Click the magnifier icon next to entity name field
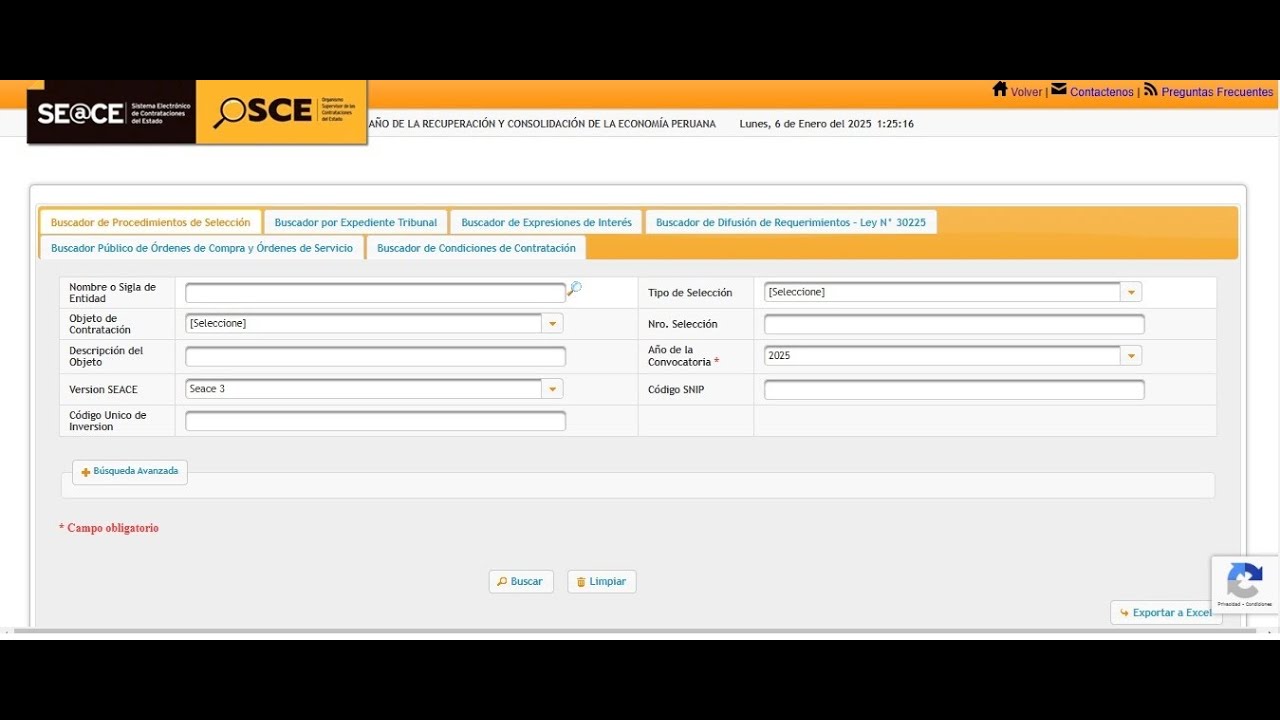This screenshot has width=1280, height=720. pyautogui.click(x=574, y=289)
